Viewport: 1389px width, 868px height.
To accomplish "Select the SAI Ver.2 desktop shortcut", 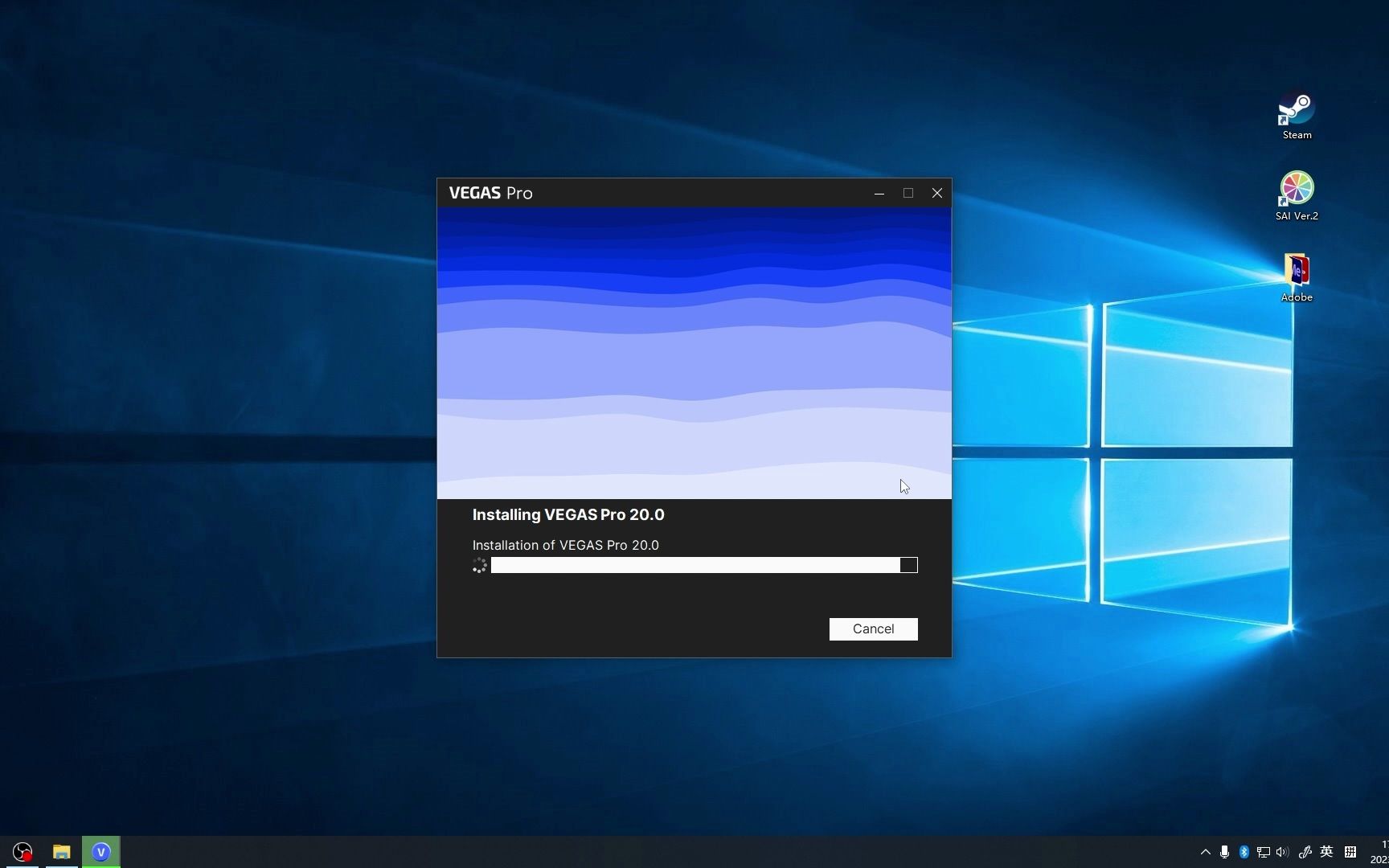I will point(1297,196).
